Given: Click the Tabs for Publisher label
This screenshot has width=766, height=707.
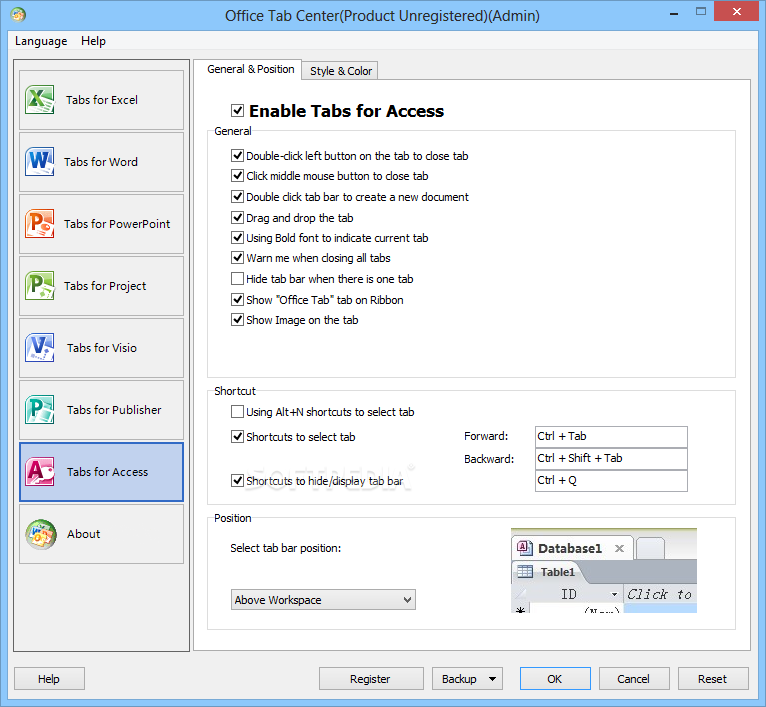Looking at the screenshot, I should coord(114,410).
